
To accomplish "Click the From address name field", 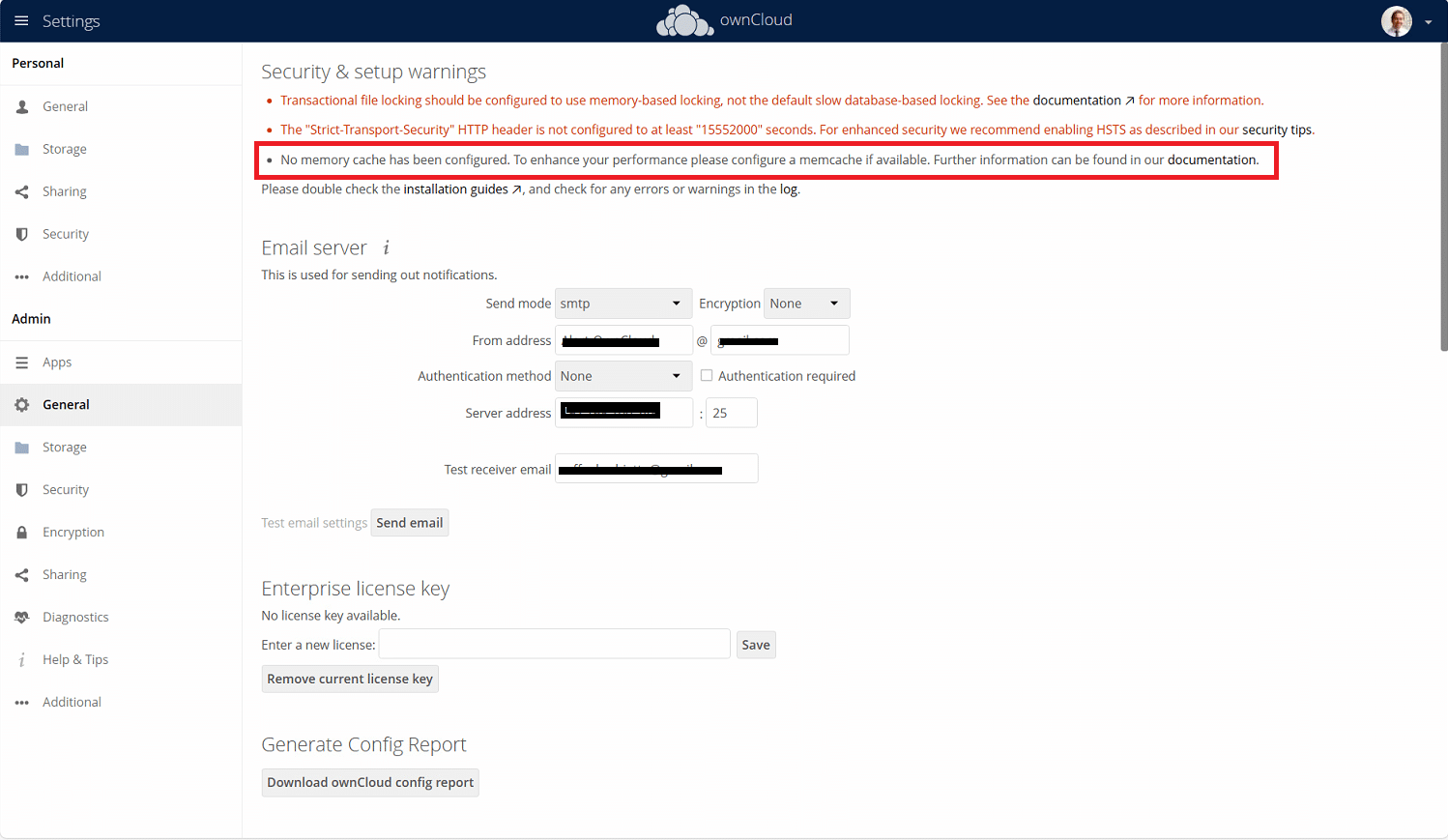I will [623, 340].
